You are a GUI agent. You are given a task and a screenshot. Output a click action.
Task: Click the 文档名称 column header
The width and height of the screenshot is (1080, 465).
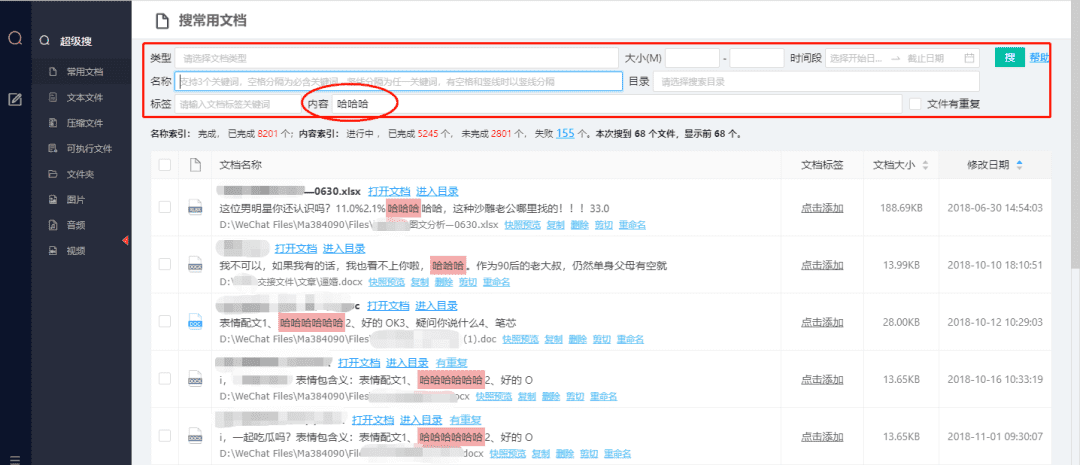[240, 165]
